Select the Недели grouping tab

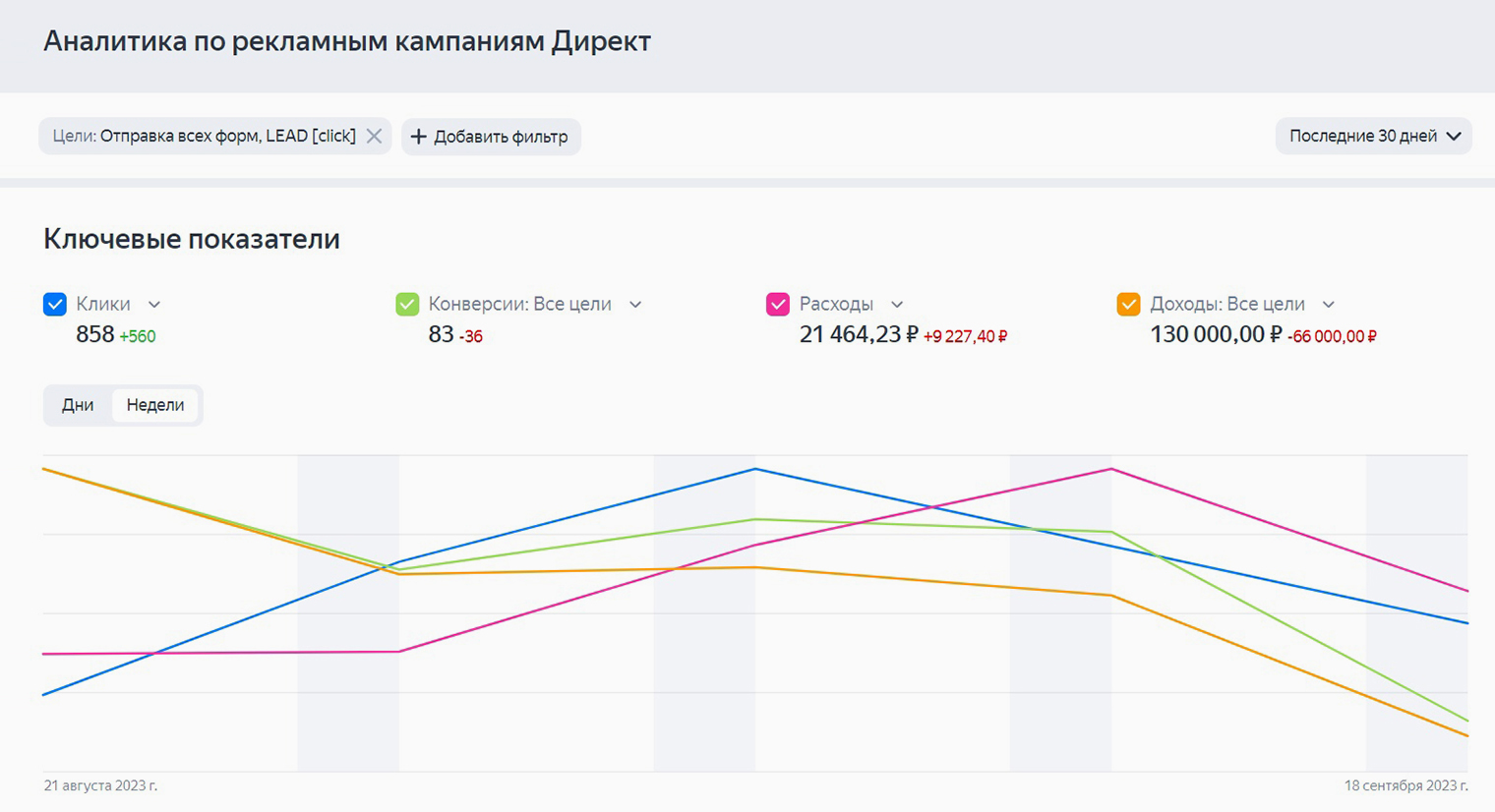(x=155, y=405)
